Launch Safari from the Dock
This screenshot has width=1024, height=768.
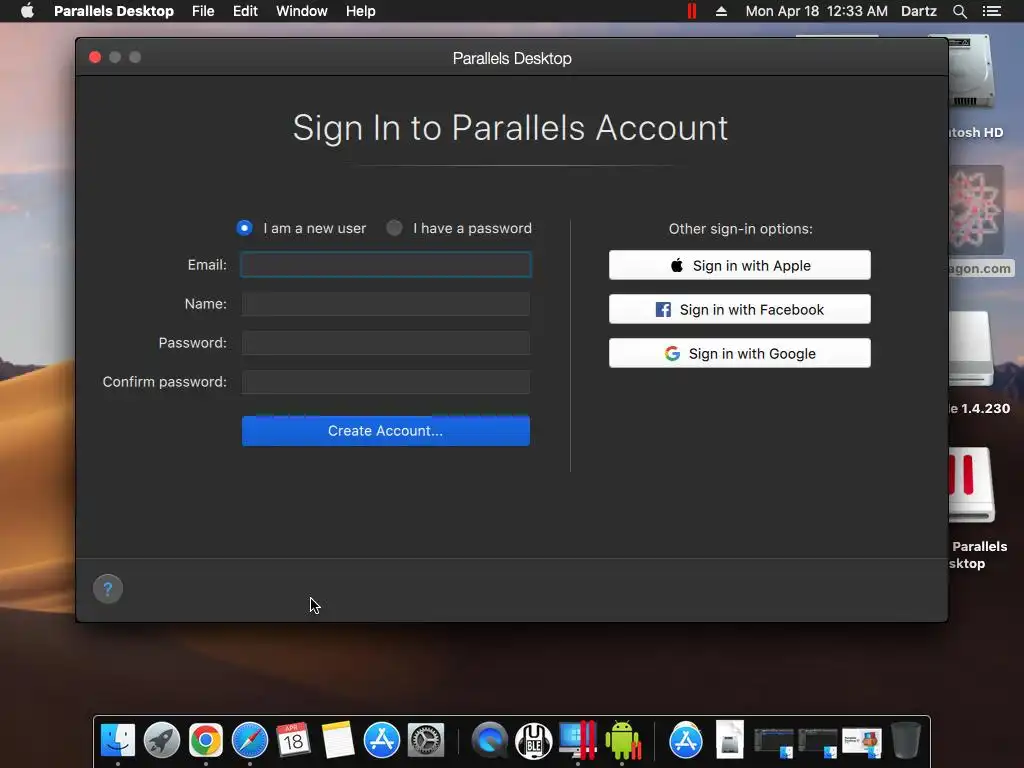pyautogui.click(x=249, y=740)
